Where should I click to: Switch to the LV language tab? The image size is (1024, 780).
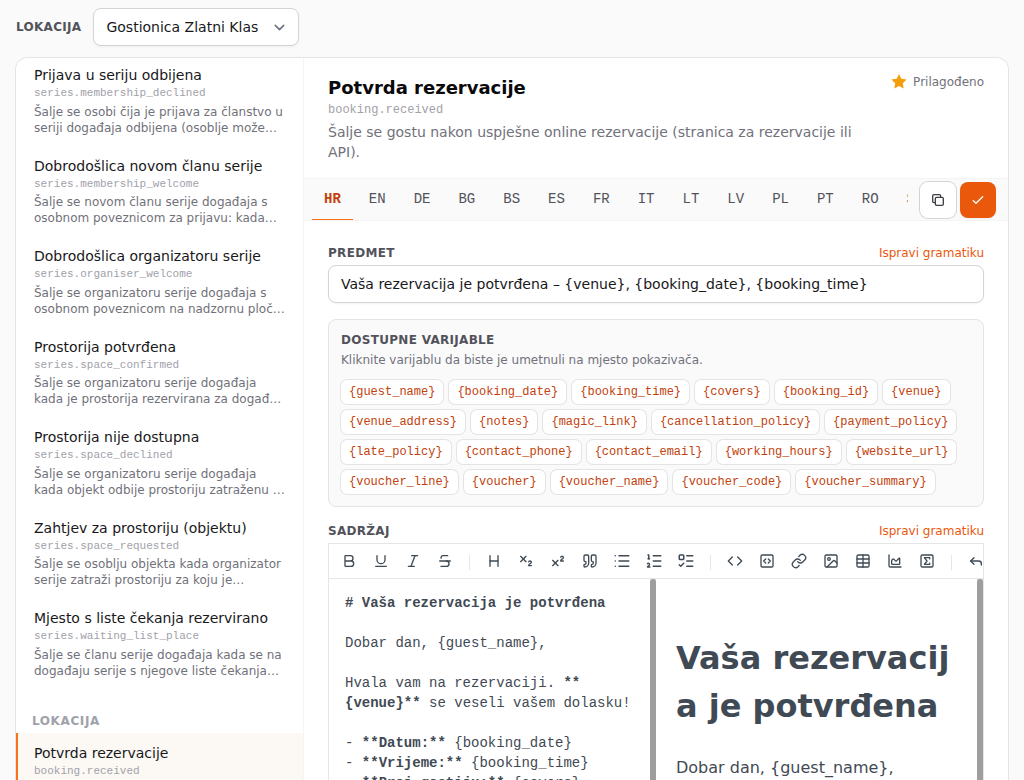[735, 199]
